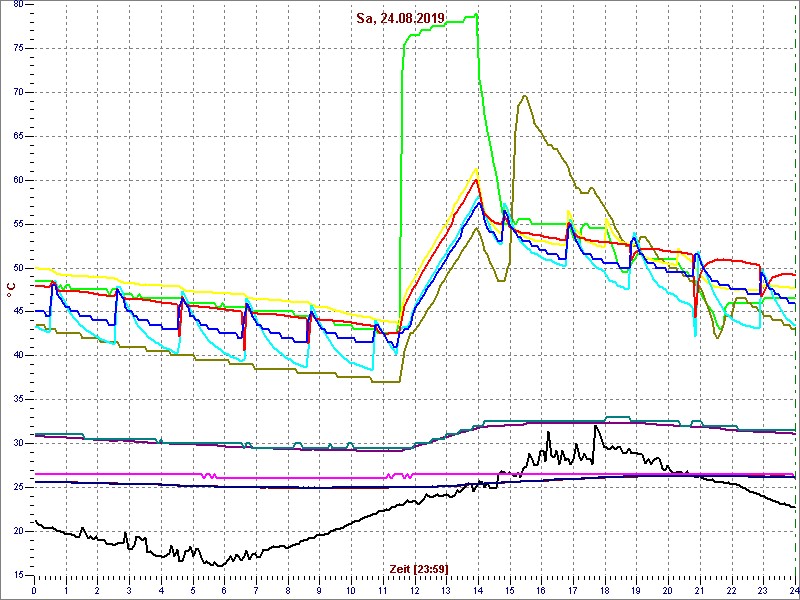
Task: Click hour 21 on the bottom time axis
Action: tap(699, 589)
